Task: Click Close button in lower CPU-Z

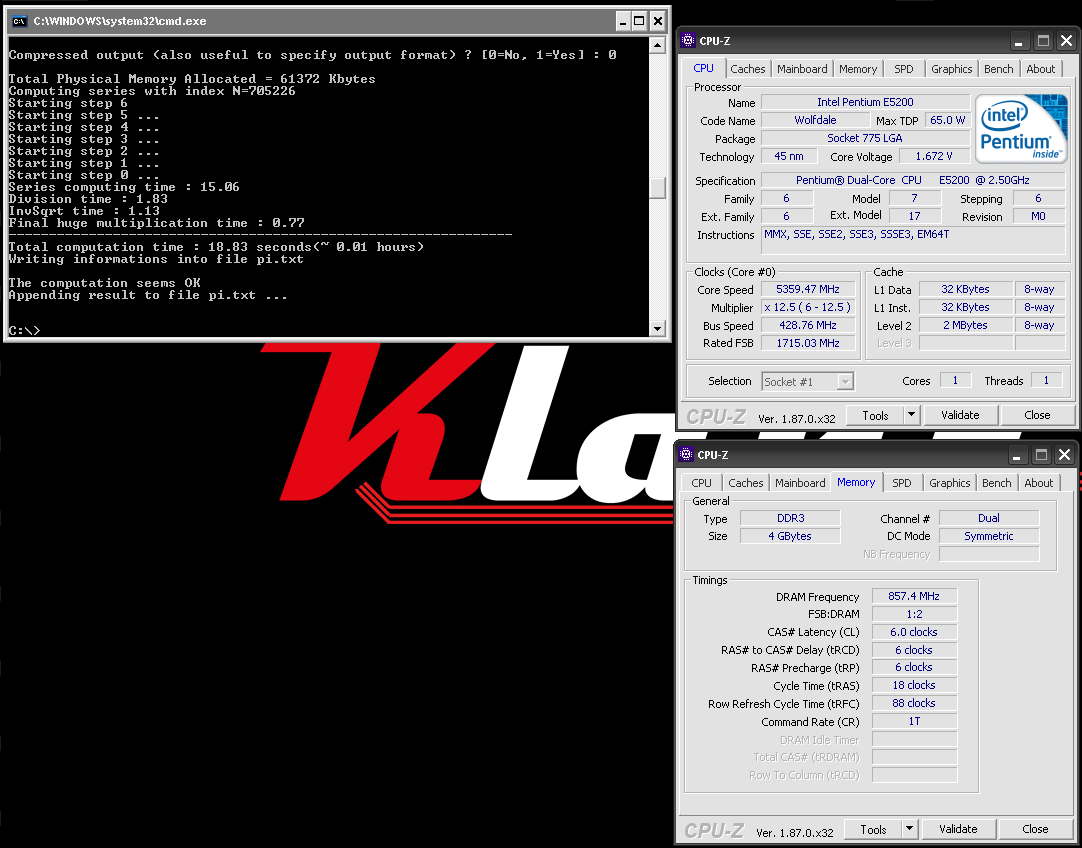Action: click(1035, 829)
